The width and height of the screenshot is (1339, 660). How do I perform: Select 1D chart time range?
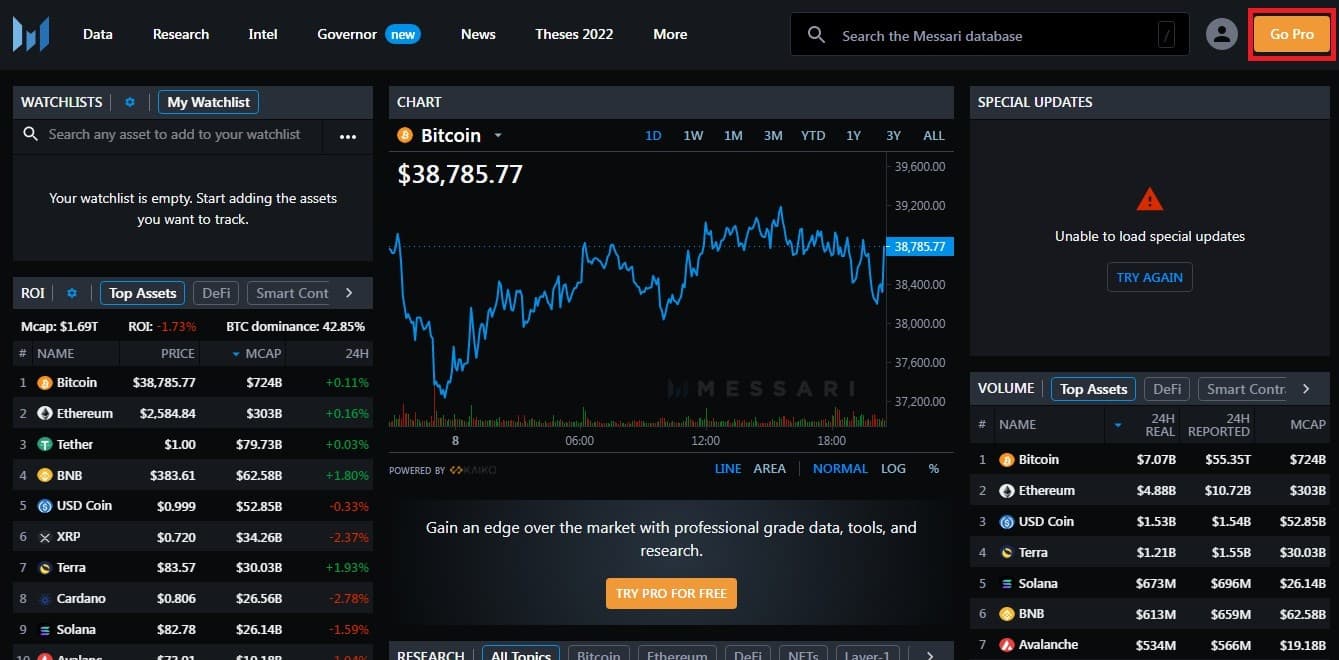[653, 136]
